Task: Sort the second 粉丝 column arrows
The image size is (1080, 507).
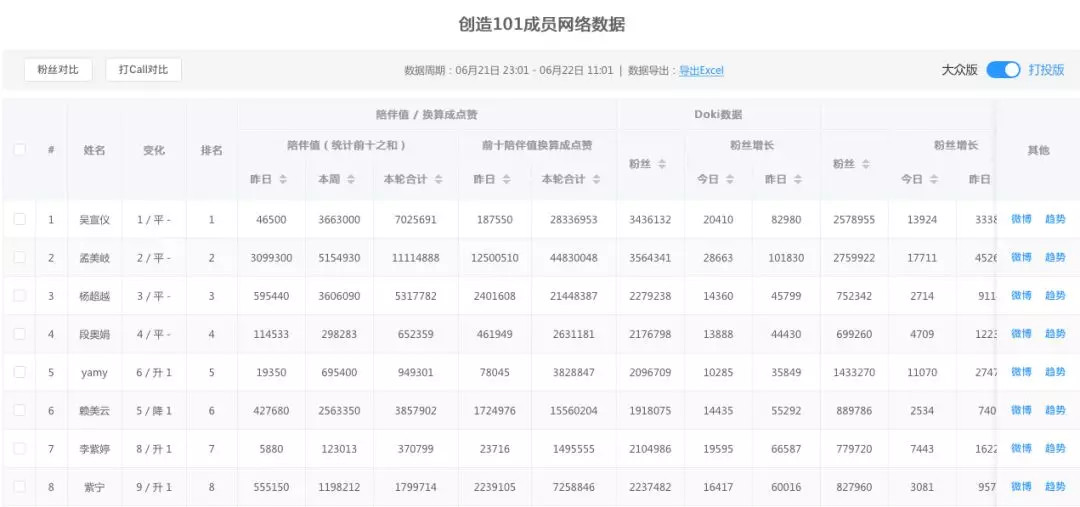Action: [x=866, y=164]
